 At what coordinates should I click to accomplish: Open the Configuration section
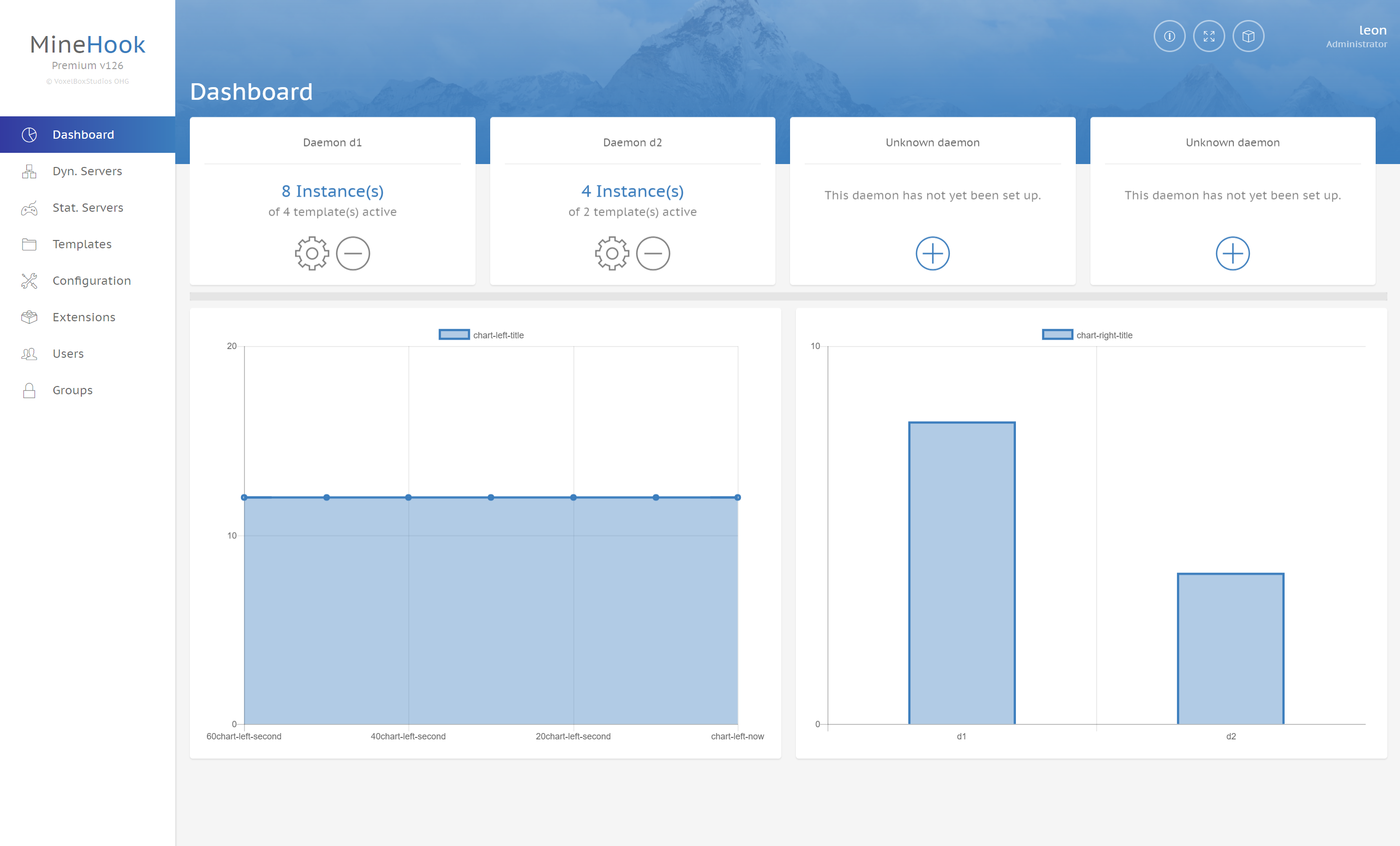coord(92,281)
